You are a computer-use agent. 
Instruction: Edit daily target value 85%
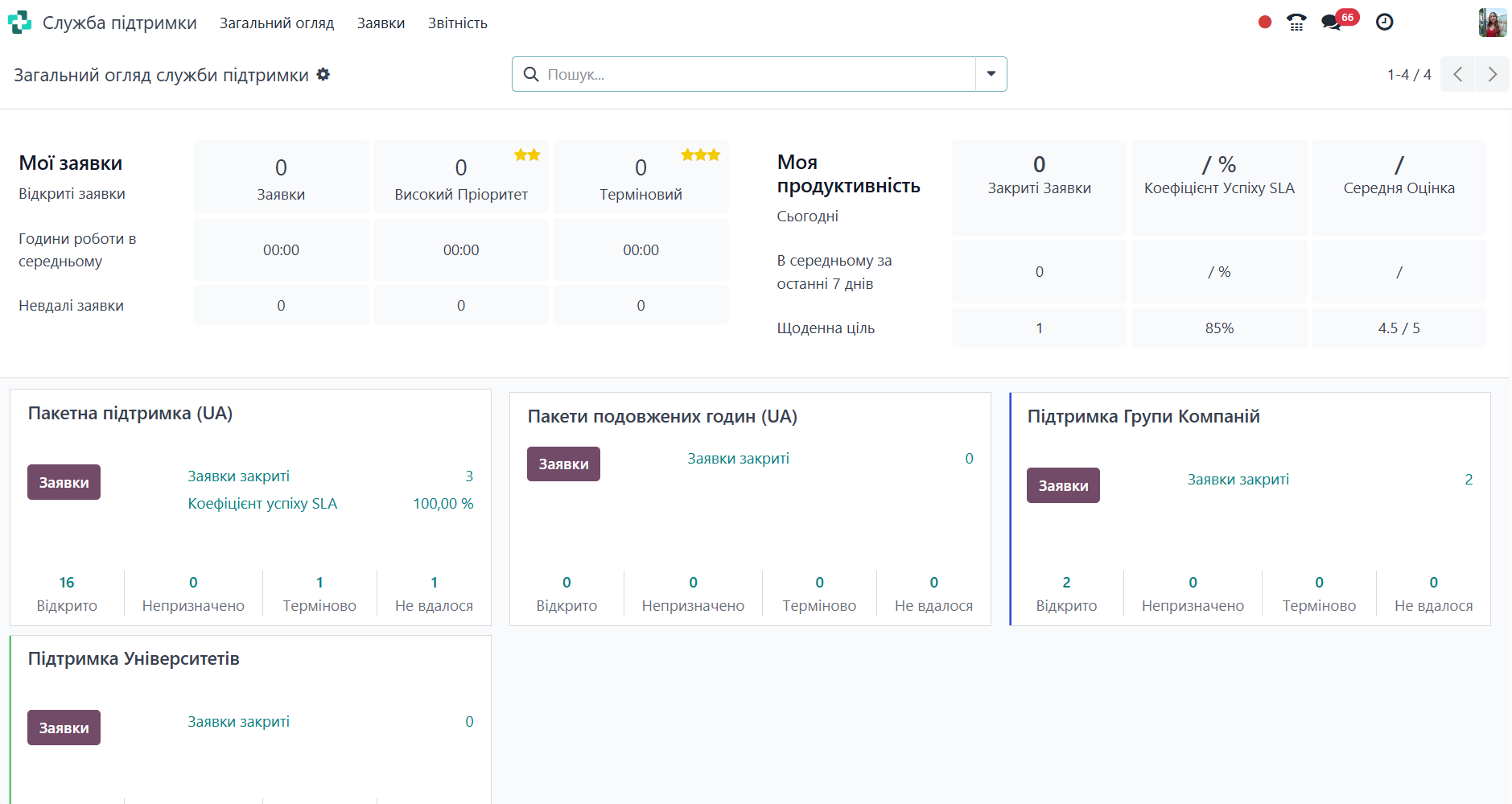pos(1219,328)
